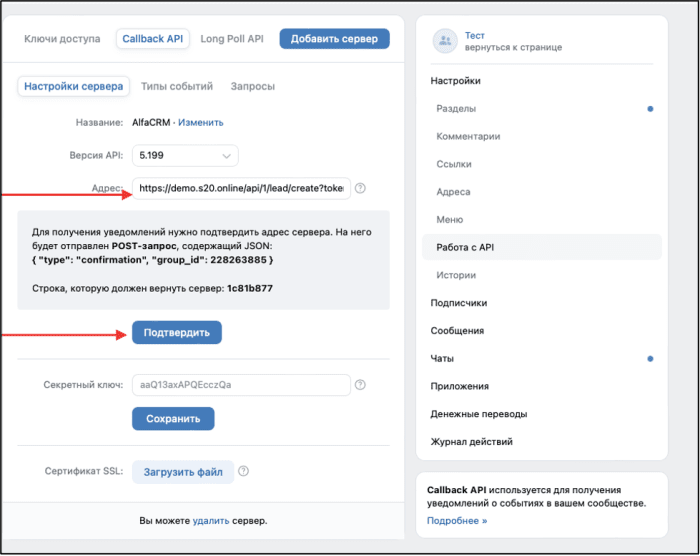Open the Версия API 5.199 dropdown
The image size is (700, 556).
(x=185, y=156)
